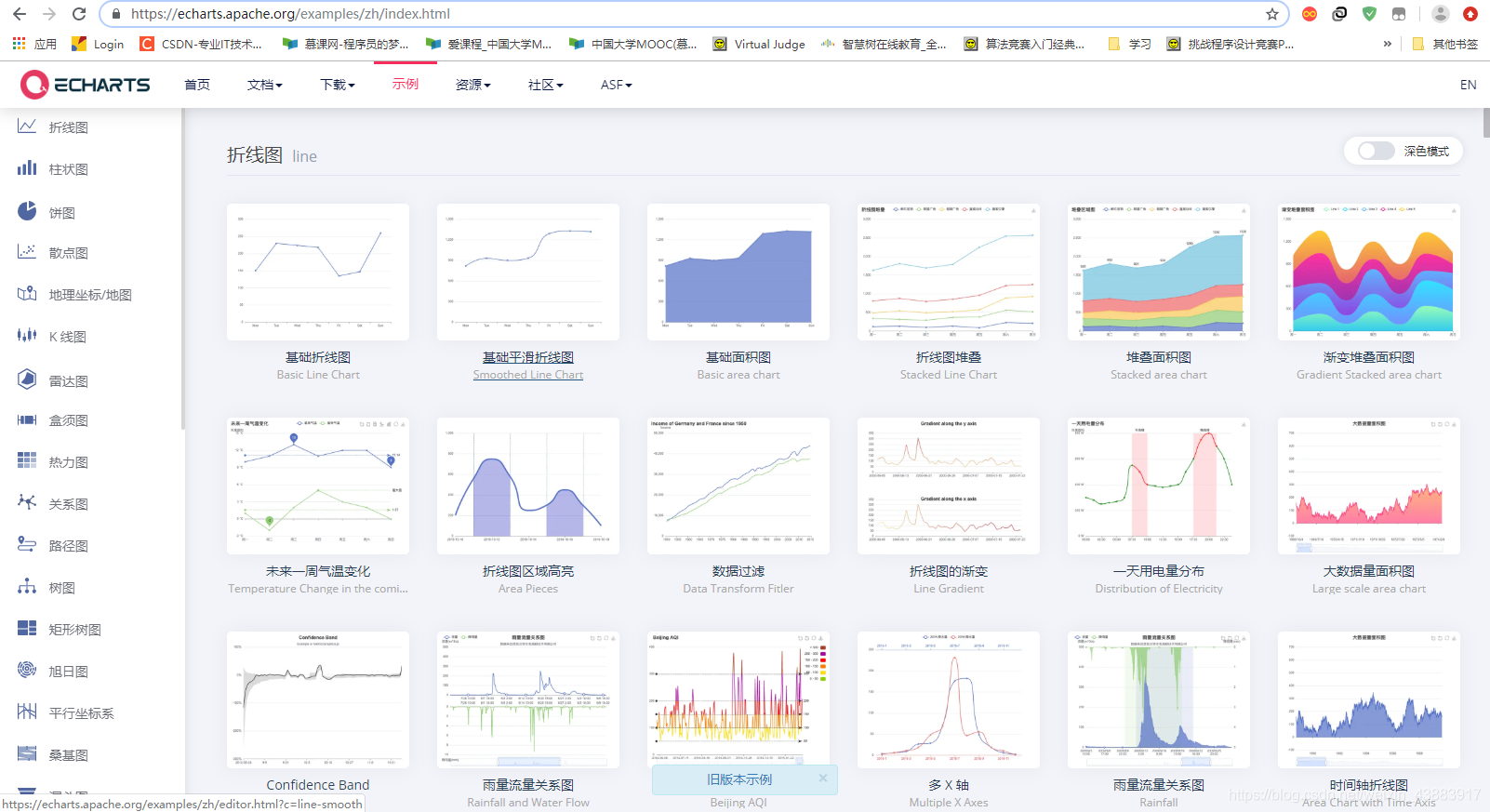Image resolution: width=1490 pixels, height=812 pixels.
Task: Open the Confidence Band thumbnail
Action: pos(318,699)
